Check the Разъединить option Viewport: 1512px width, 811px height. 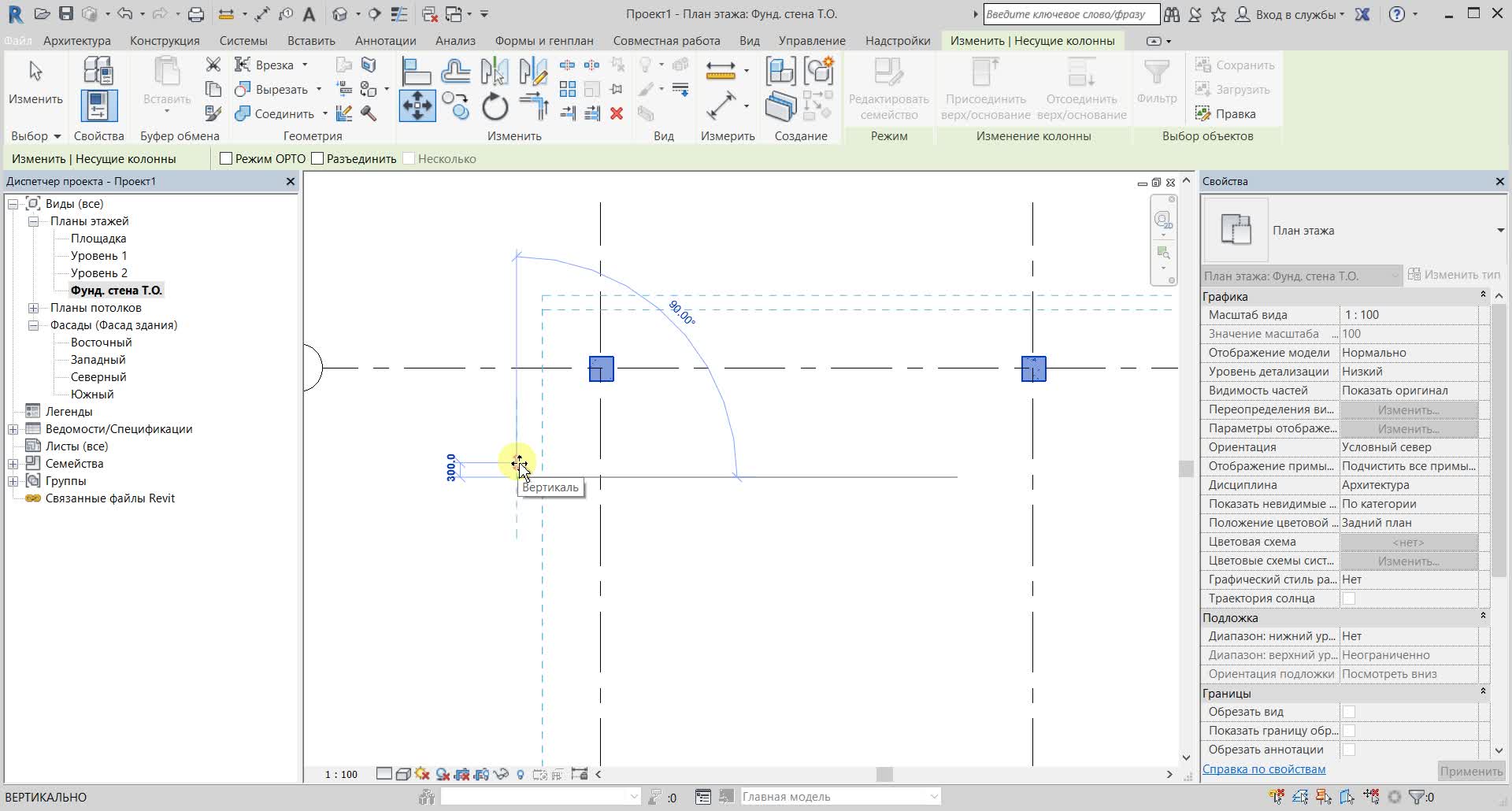(317, 158)
